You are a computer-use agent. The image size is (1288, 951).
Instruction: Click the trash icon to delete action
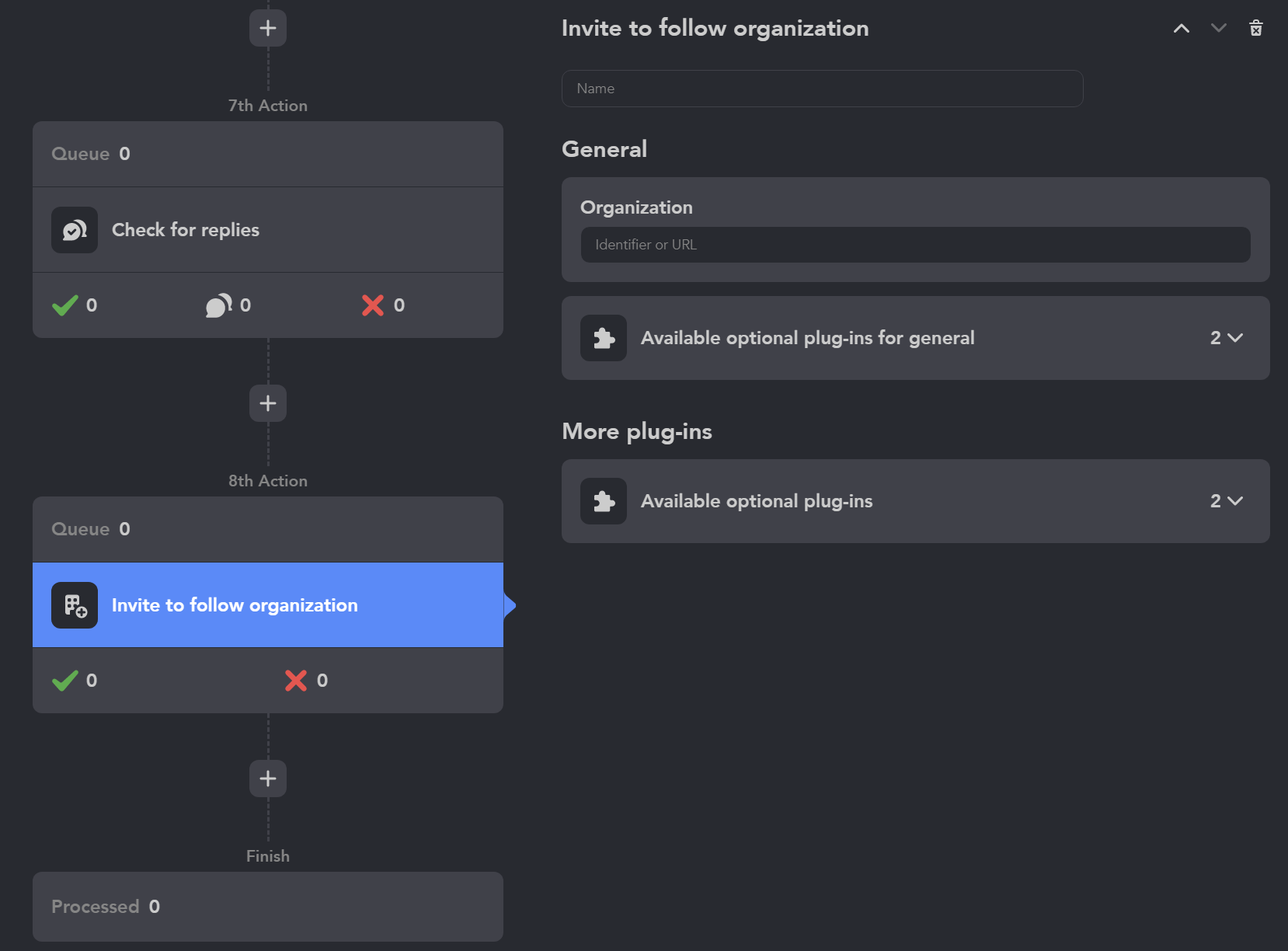pyautogui.click(x=1255, y=28)
